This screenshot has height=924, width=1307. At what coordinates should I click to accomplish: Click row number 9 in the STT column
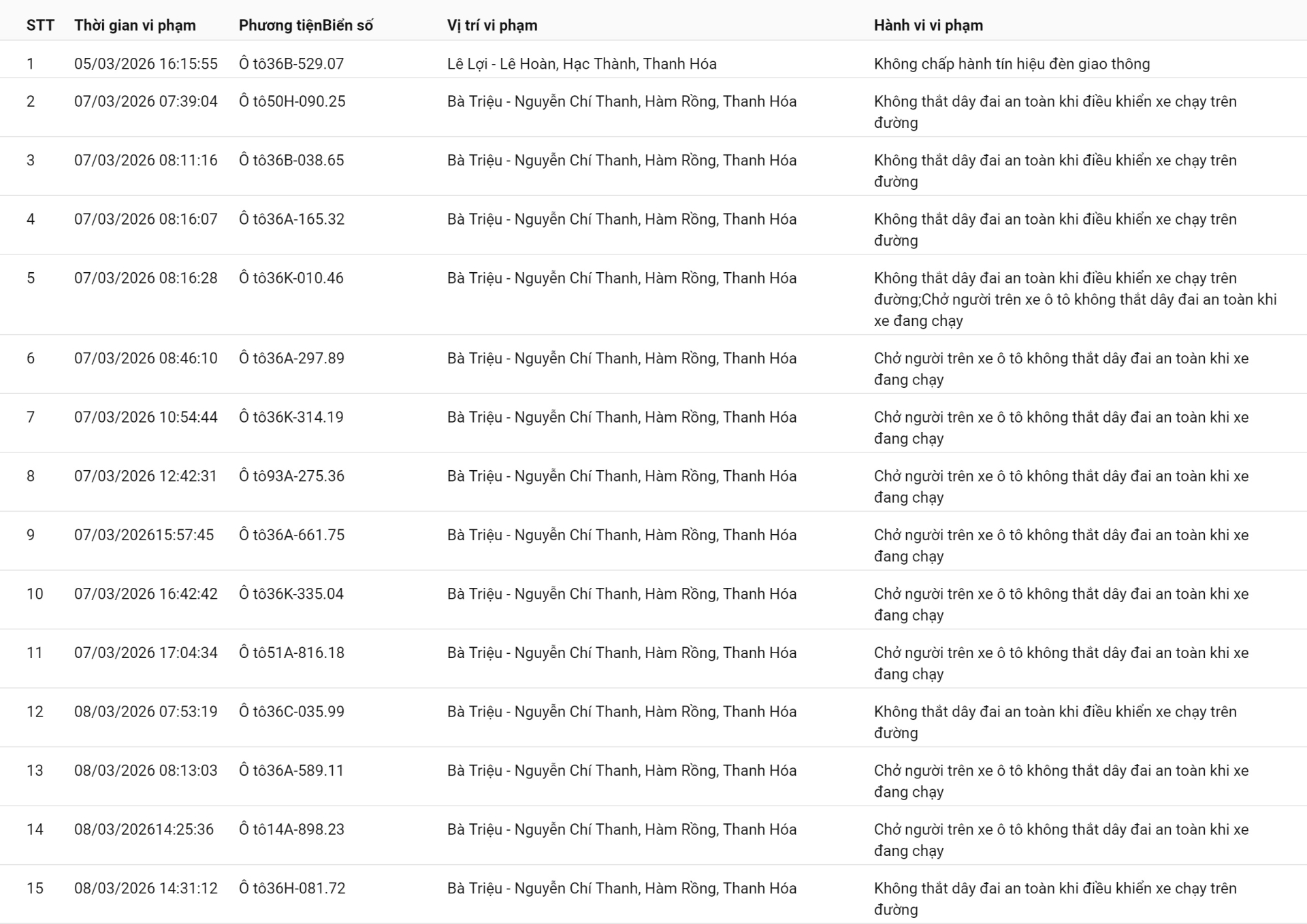coord(31,535)
